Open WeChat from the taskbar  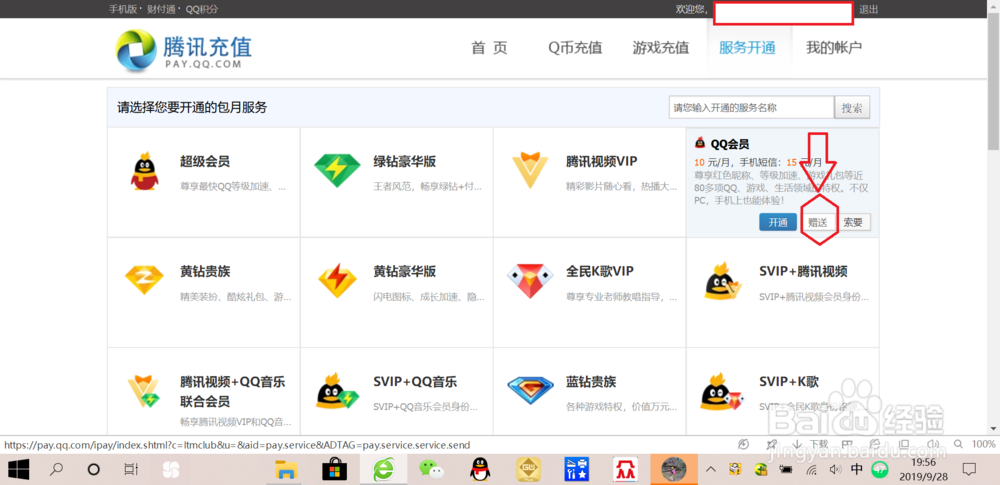click(432, 470)
